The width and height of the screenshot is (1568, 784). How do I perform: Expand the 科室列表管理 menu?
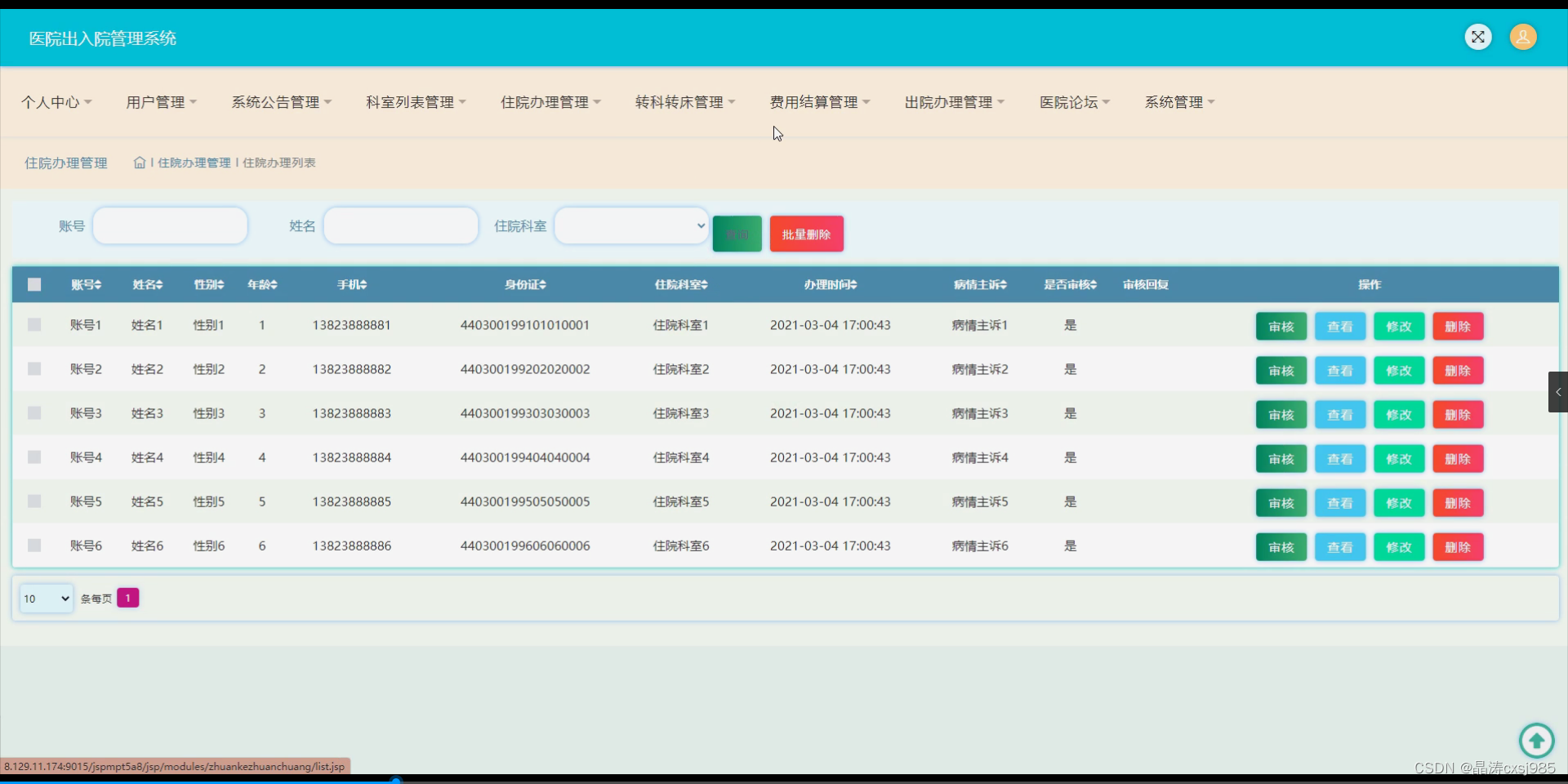(416, 102)
